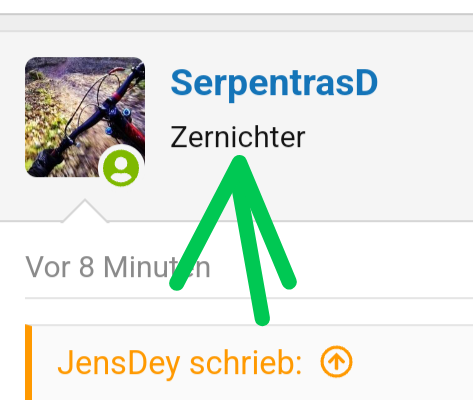Open SerpentrasD's mountain bike avatar picture
The height and width of the screenshot is (400, 473).
tap(85, 117)
